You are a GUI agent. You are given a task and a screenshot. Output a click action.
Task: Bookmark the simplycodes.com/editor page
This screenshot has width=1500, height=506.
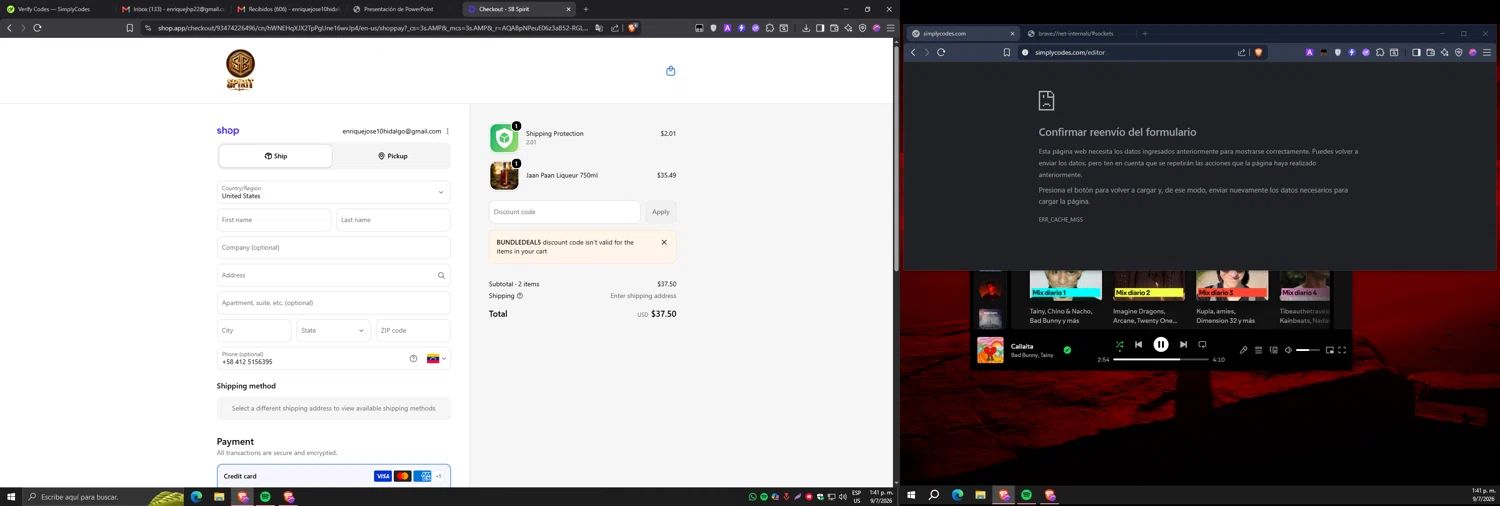(1007, 52)
